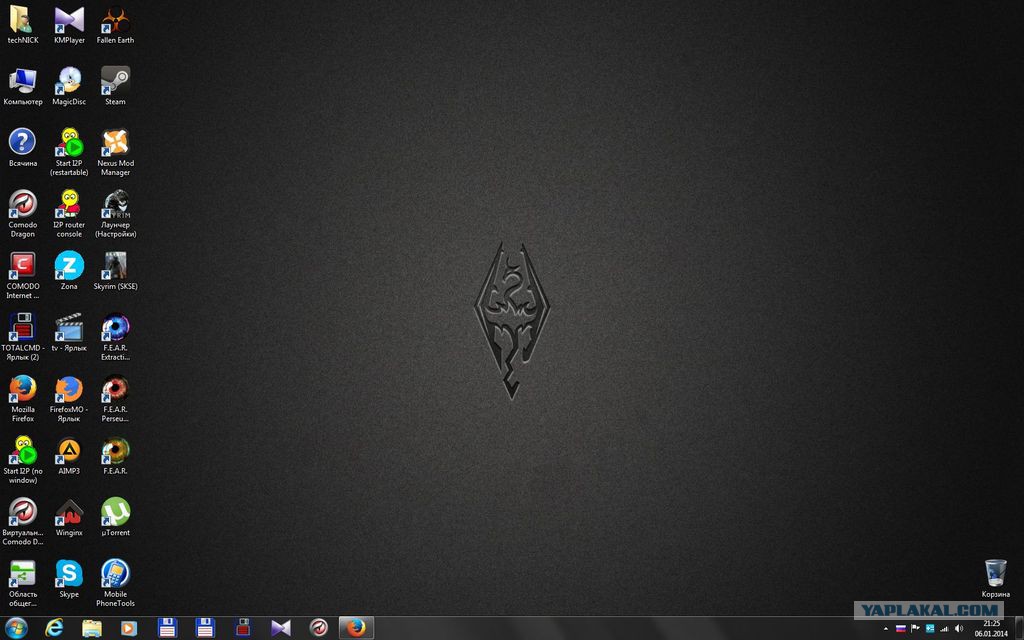Switch to the Firefox taskbar window
The width and height of the screenshot is (1024, 640).
point(357,628)
